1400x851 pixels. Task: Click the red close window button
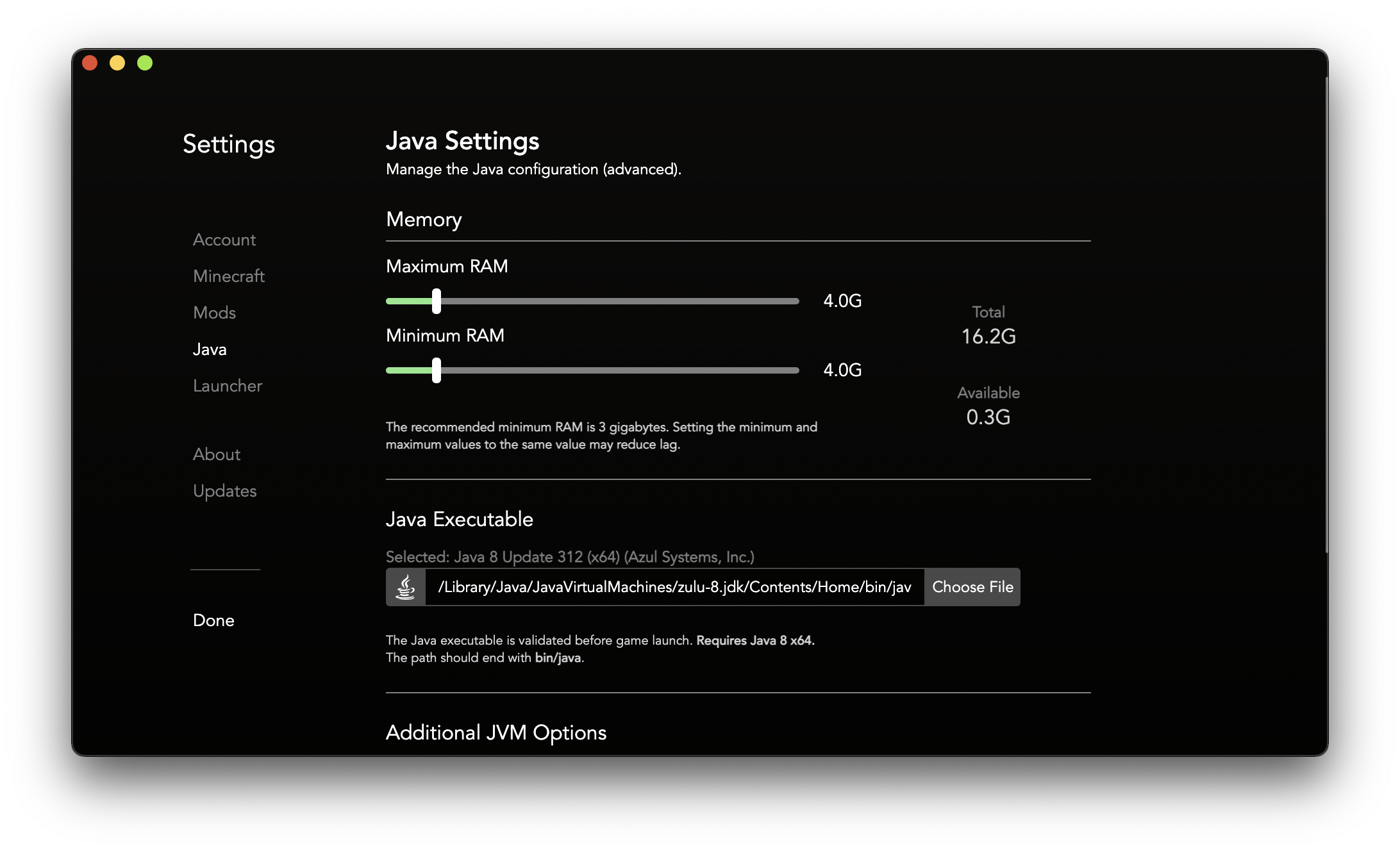(x=90, y=63)
